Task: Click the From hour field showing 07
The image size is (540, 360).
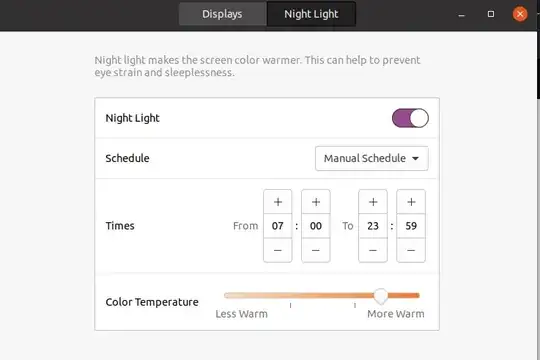Action: pos(278,226)
